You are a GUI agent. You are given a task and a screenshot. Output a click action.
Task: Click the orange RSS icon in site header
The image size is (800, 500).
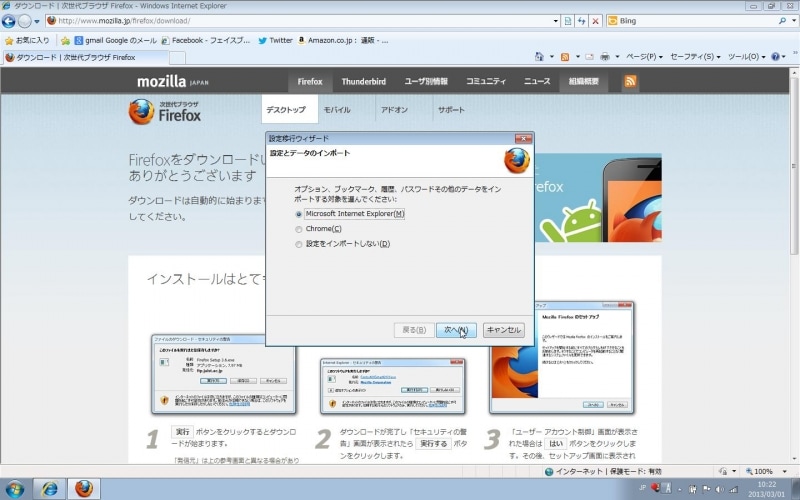pos(630,81)
